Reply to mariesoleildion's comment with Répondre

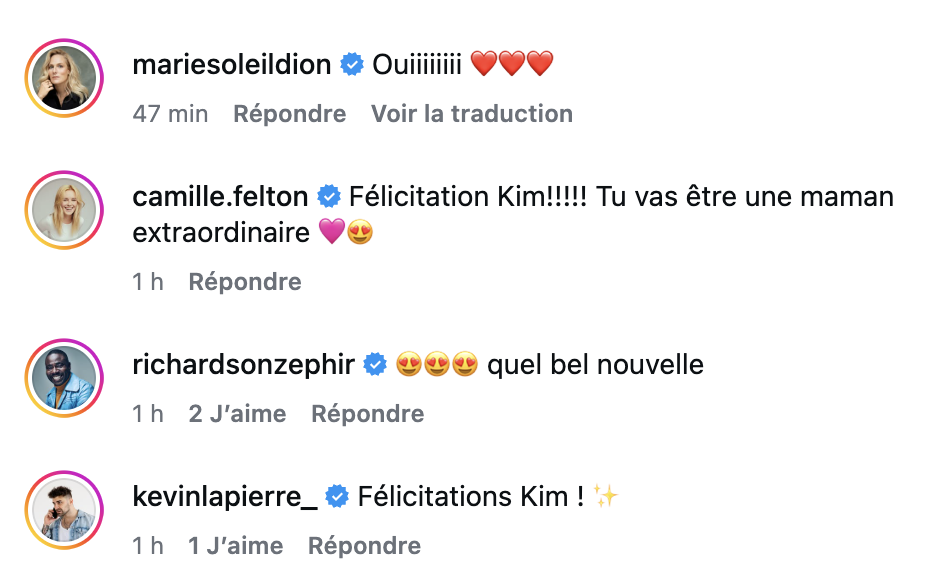(290, 114)
